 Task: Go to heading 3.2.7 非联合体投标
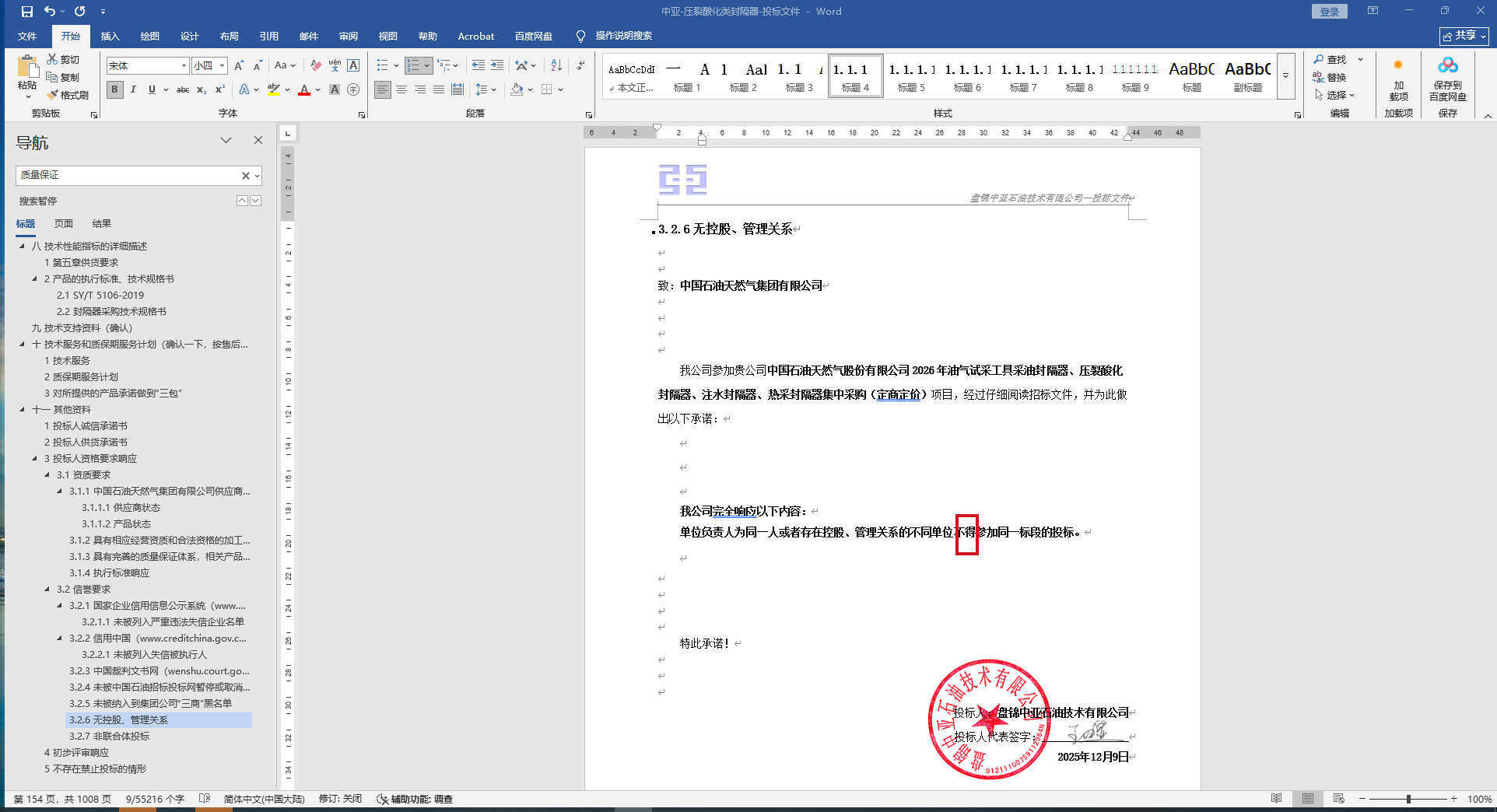(x=109, y=737)
